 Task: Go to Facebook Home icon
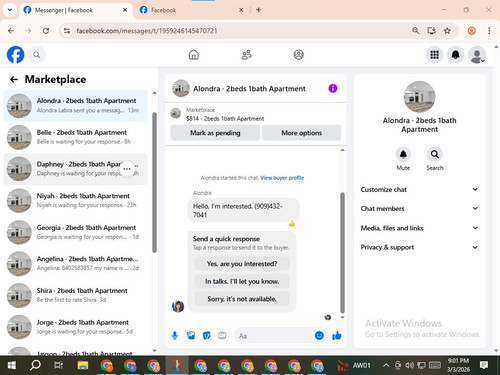[194, 55]
